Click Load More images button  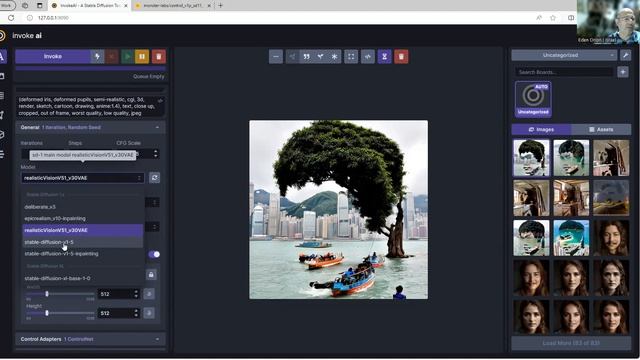(x=571, y=343)
